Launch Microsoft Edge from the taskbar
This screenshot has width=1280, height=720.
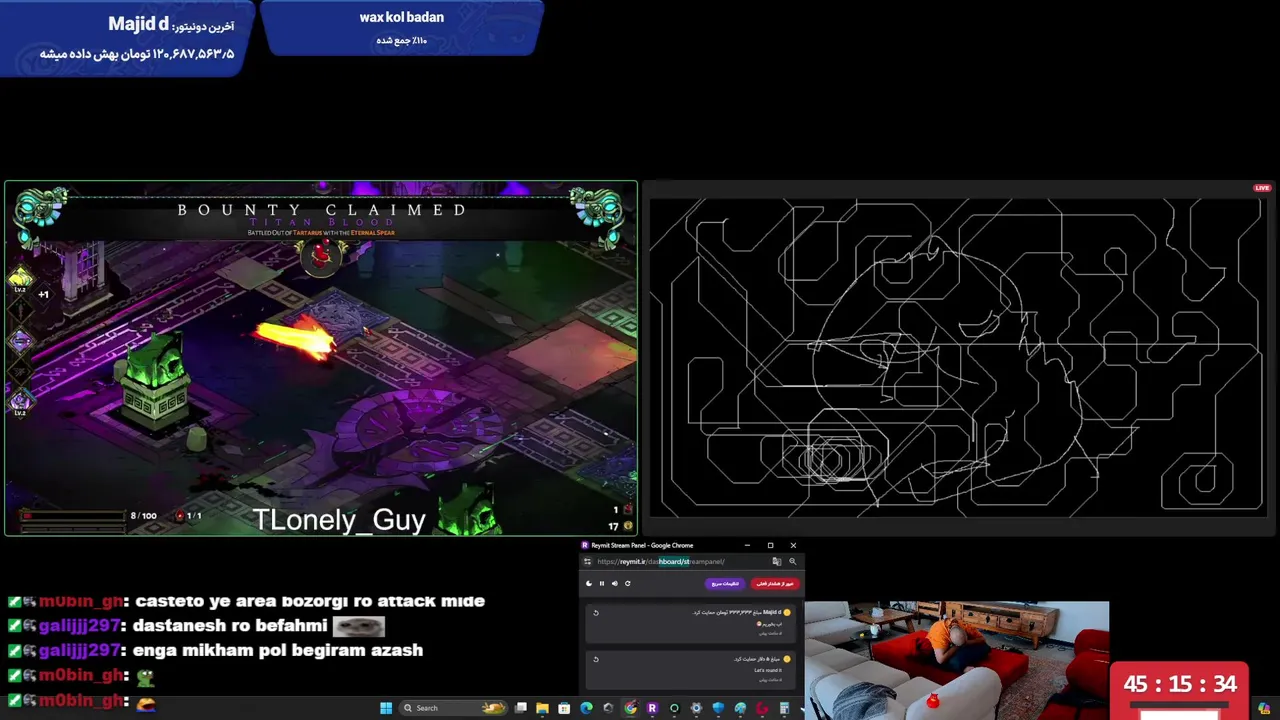(x=586, y=708)
